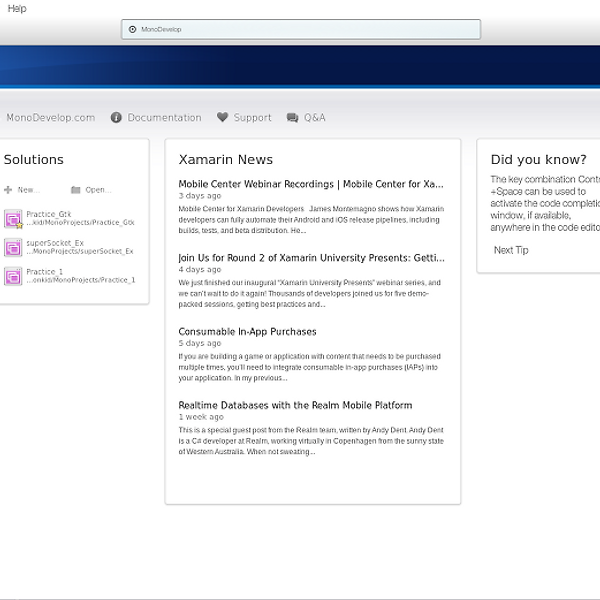
Task: Click the In-App Purchases article summary text
Action: (310, 367)
